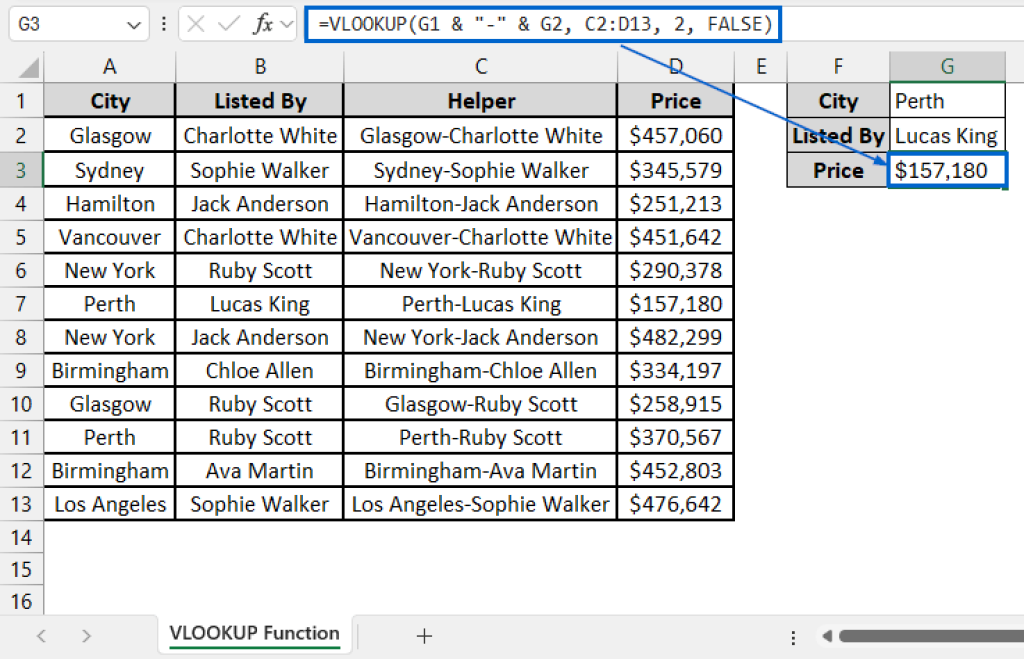Select column G header
Image resolution: width=1024 pixels, height=659 pixels.
click(x=947, y=67)
